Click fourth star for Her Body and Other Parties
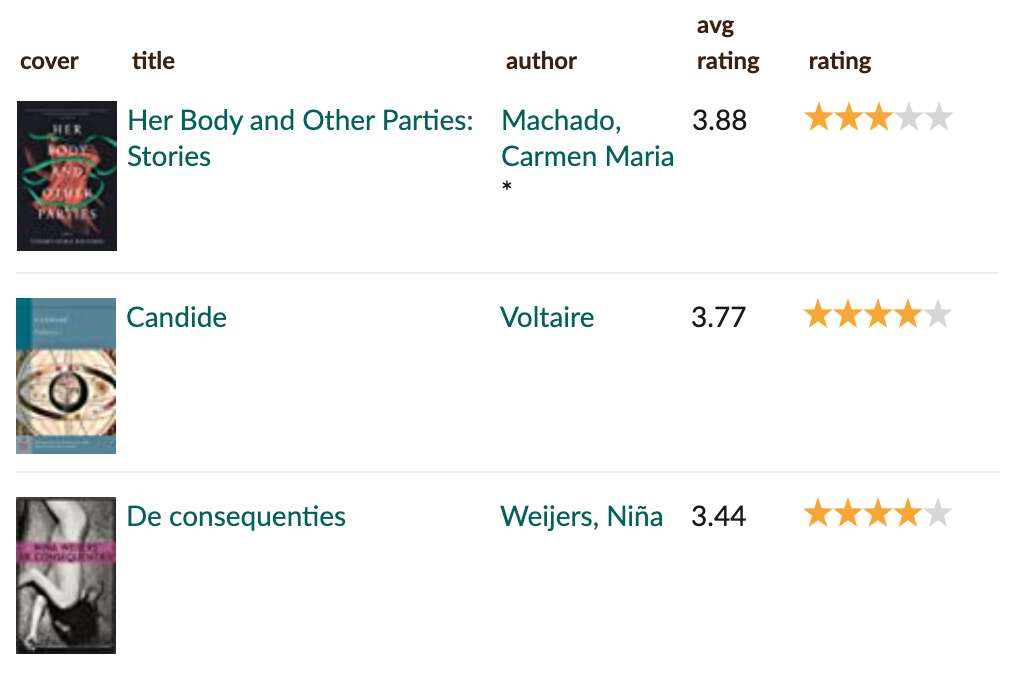The width and height of the screenshot is (1028, 677). click(909, 118)
